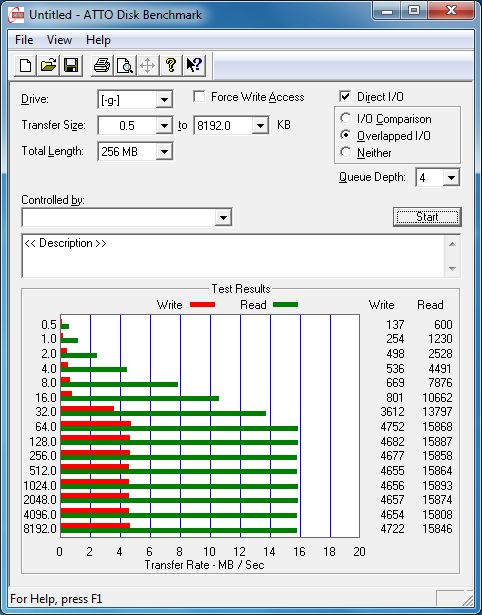Screen dimensions: 482x615
Task: Enable the Force Write Access checkbox
Action: pos(199,96)
